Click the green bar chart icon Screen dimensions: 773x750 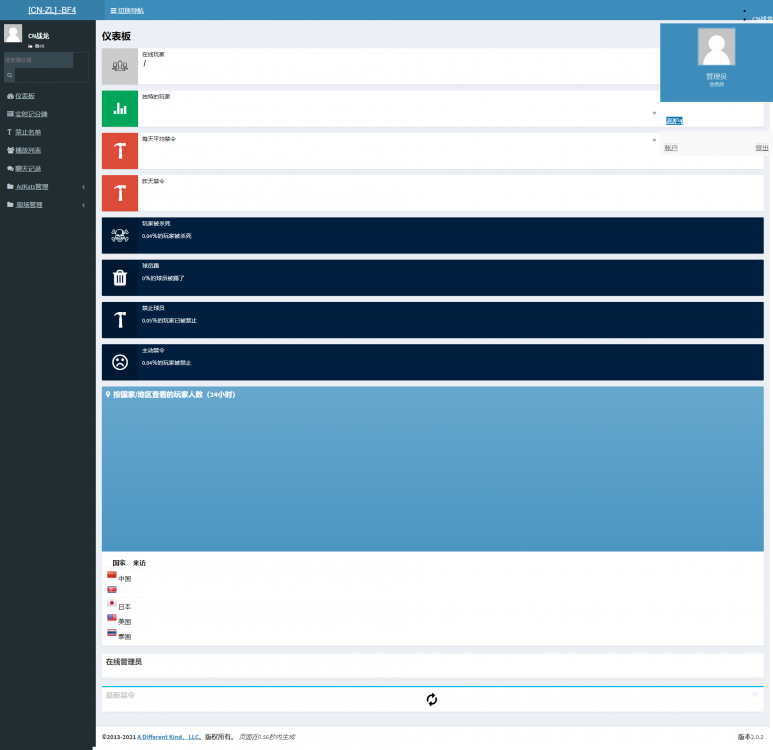(120, 109)
